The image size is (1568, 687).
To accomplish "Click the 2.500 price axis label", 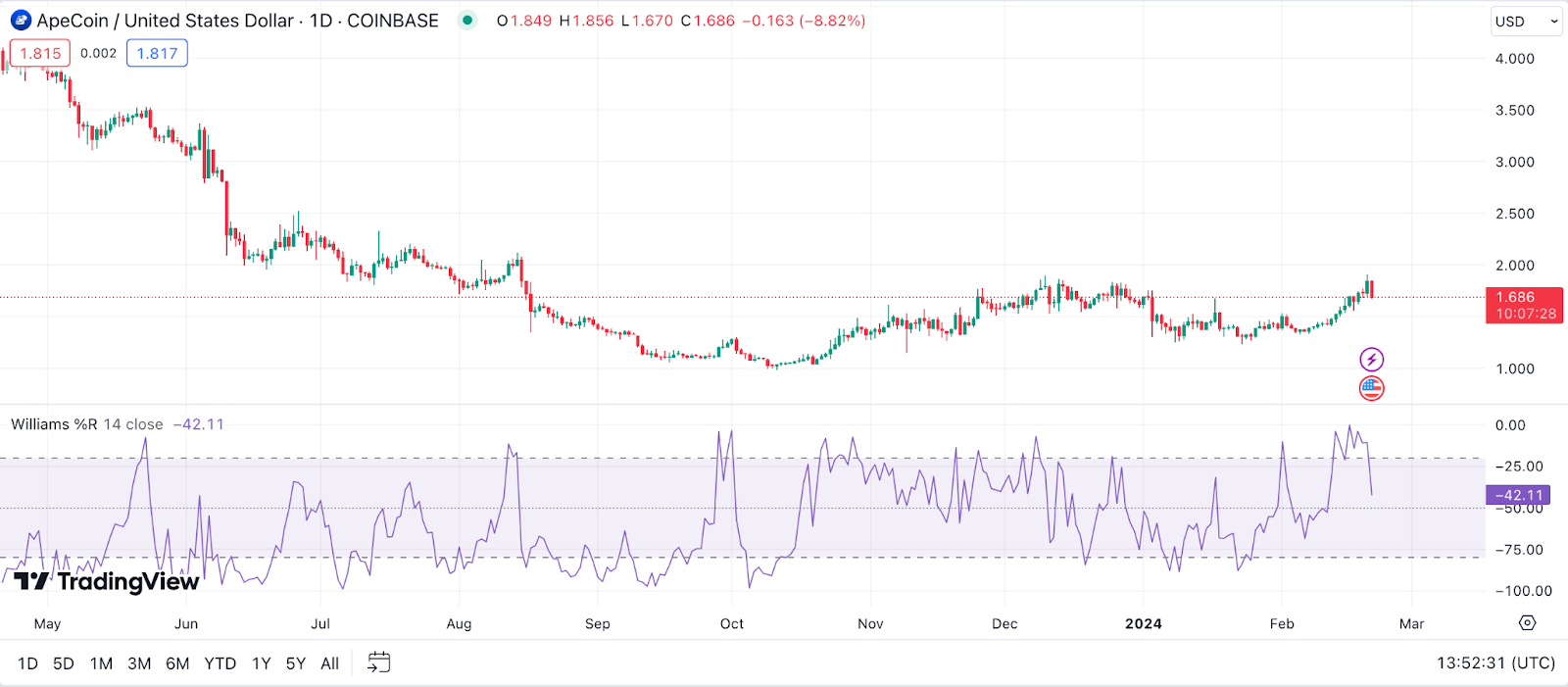I will 1514,214.
